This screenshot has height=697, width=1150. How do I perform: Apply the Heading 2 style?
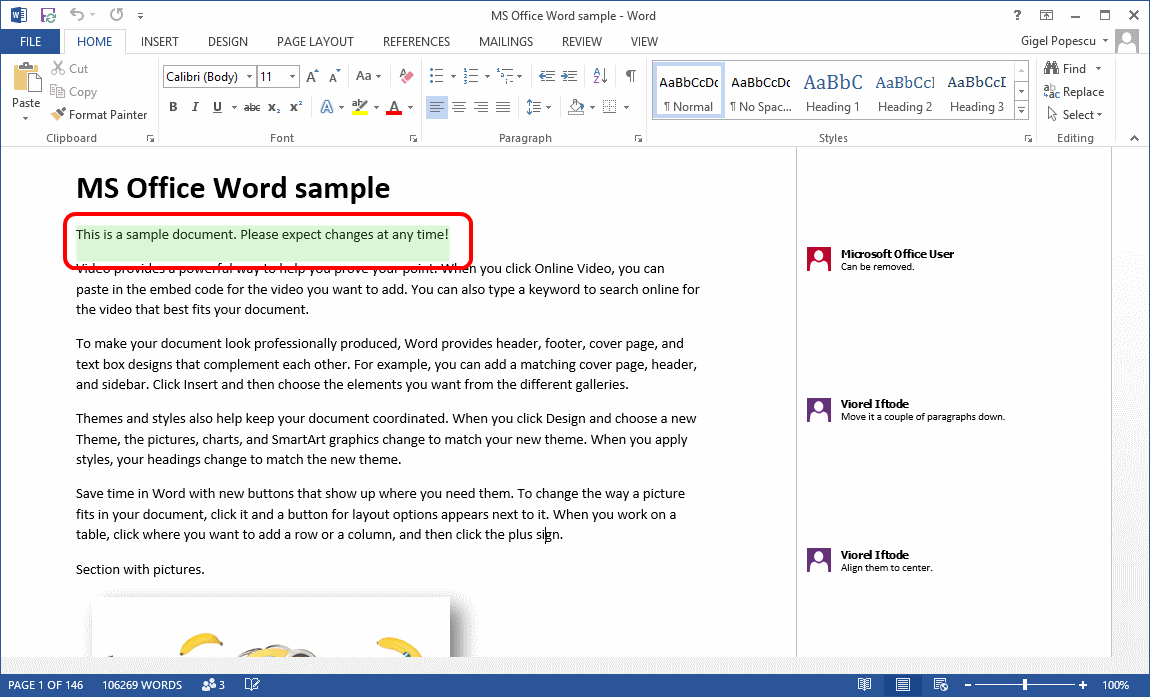click(905, 90)
